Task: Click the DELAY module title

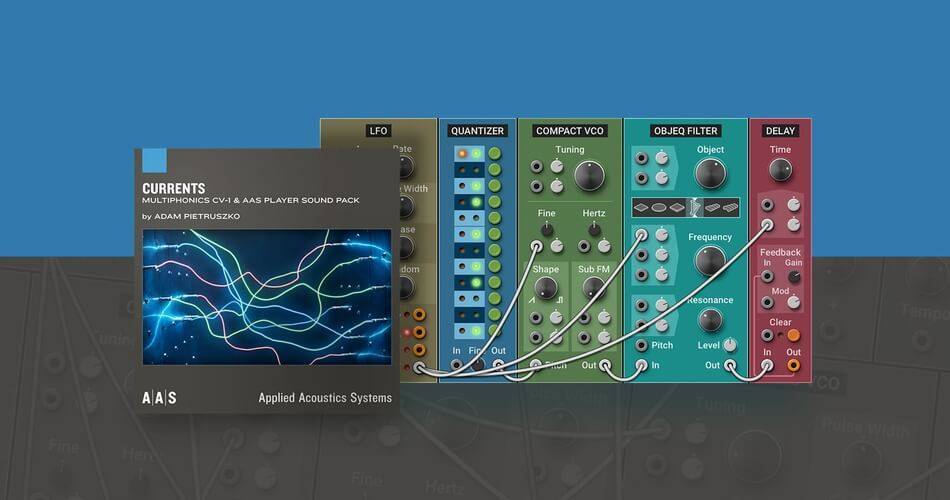Action: coord(780,131)
